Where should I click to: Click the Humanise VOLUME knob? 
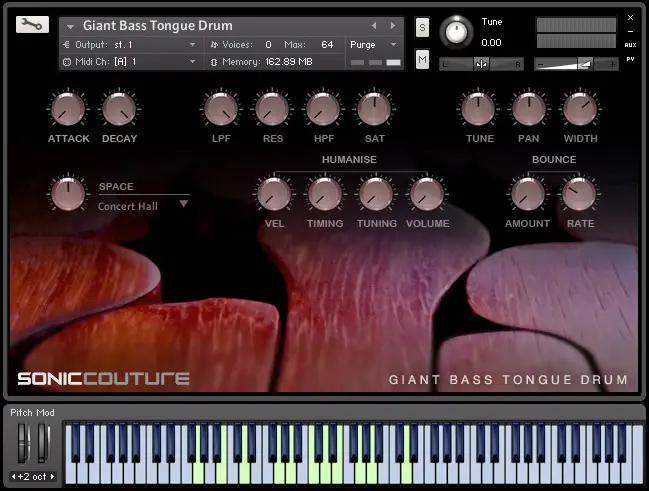pos(427,194)
